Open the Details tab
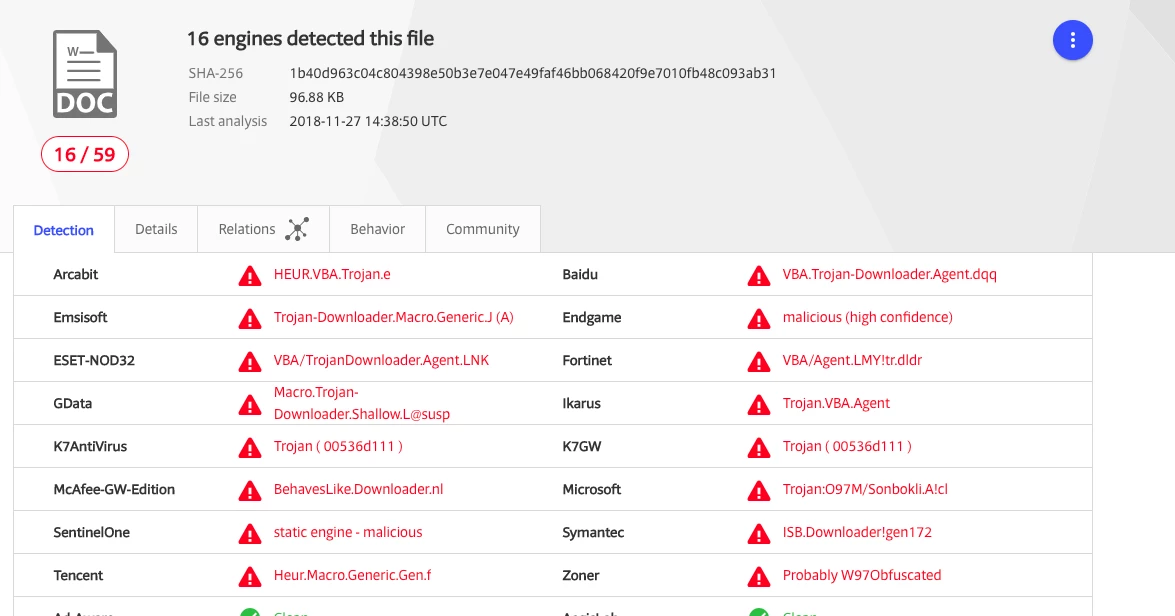This screenshot has height=616, width=1175. [x=156, y=229]
